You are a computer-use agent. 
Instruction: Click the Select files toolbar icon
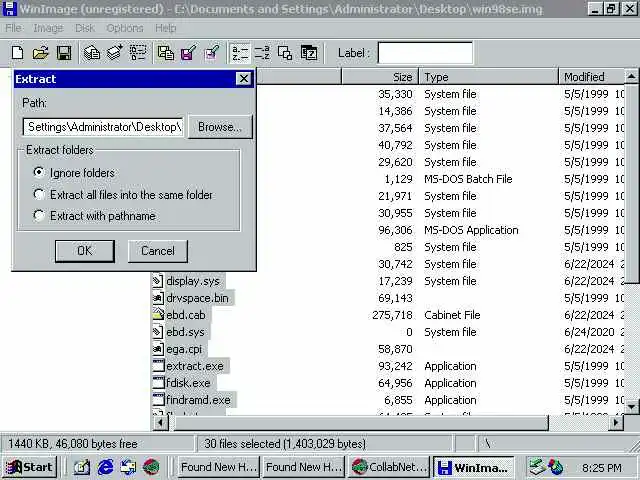pos(138,53)
